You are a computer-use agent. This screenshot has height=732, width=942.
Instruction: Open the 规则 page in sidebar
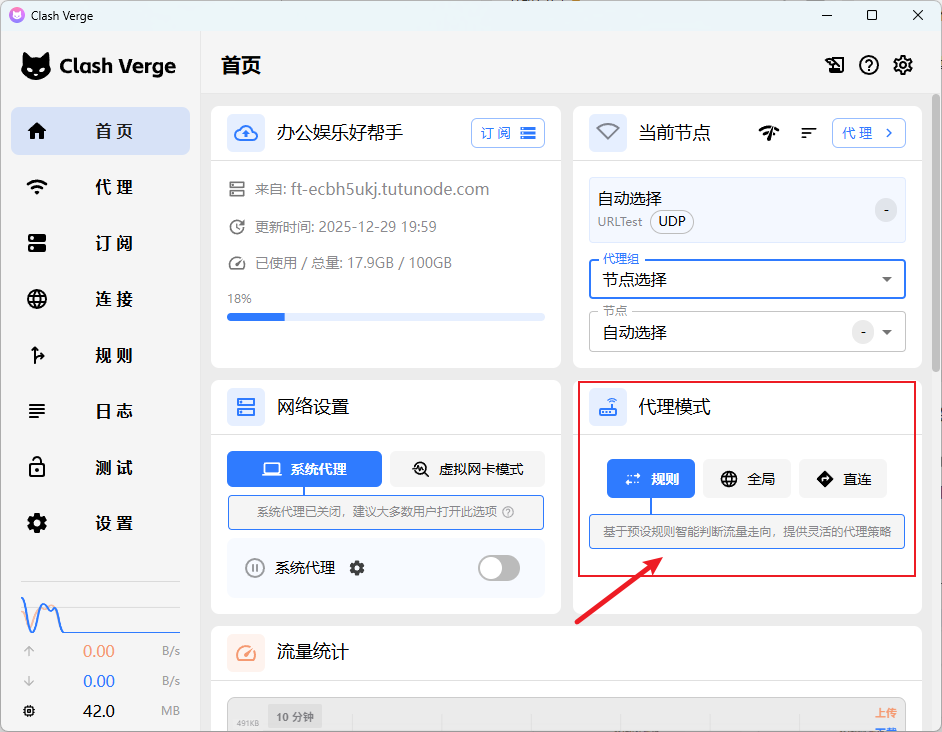(100, 355)
